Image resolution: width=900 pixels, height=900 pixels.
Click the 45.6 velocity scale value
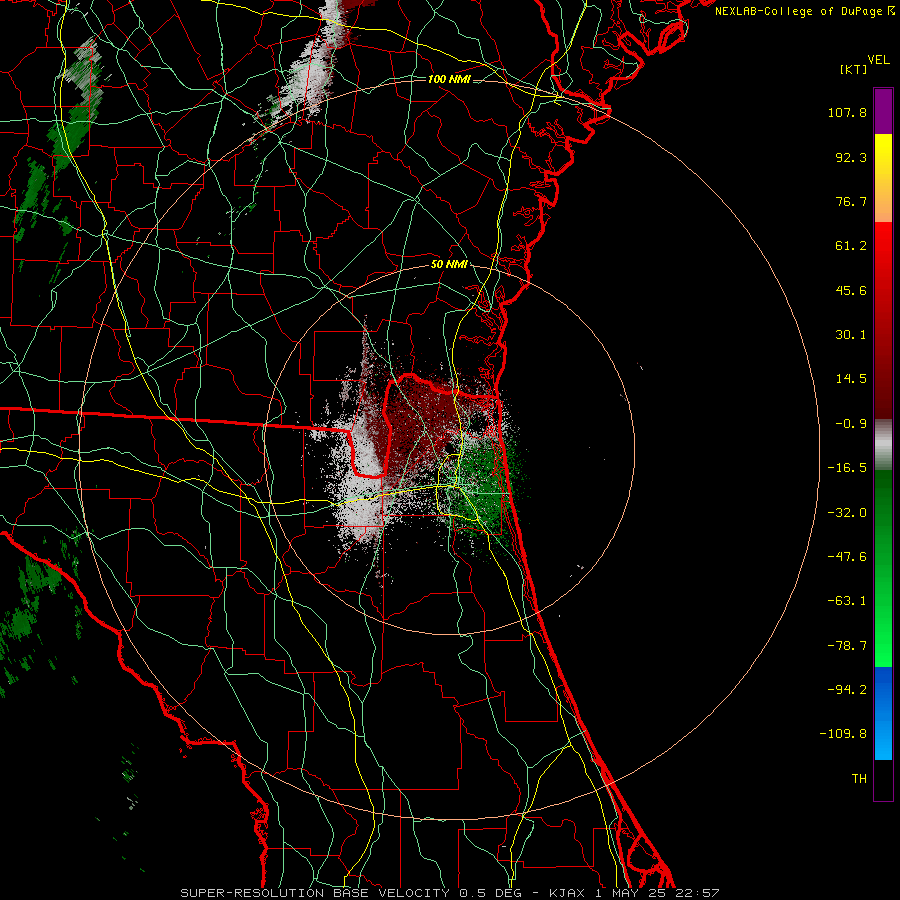851,290
